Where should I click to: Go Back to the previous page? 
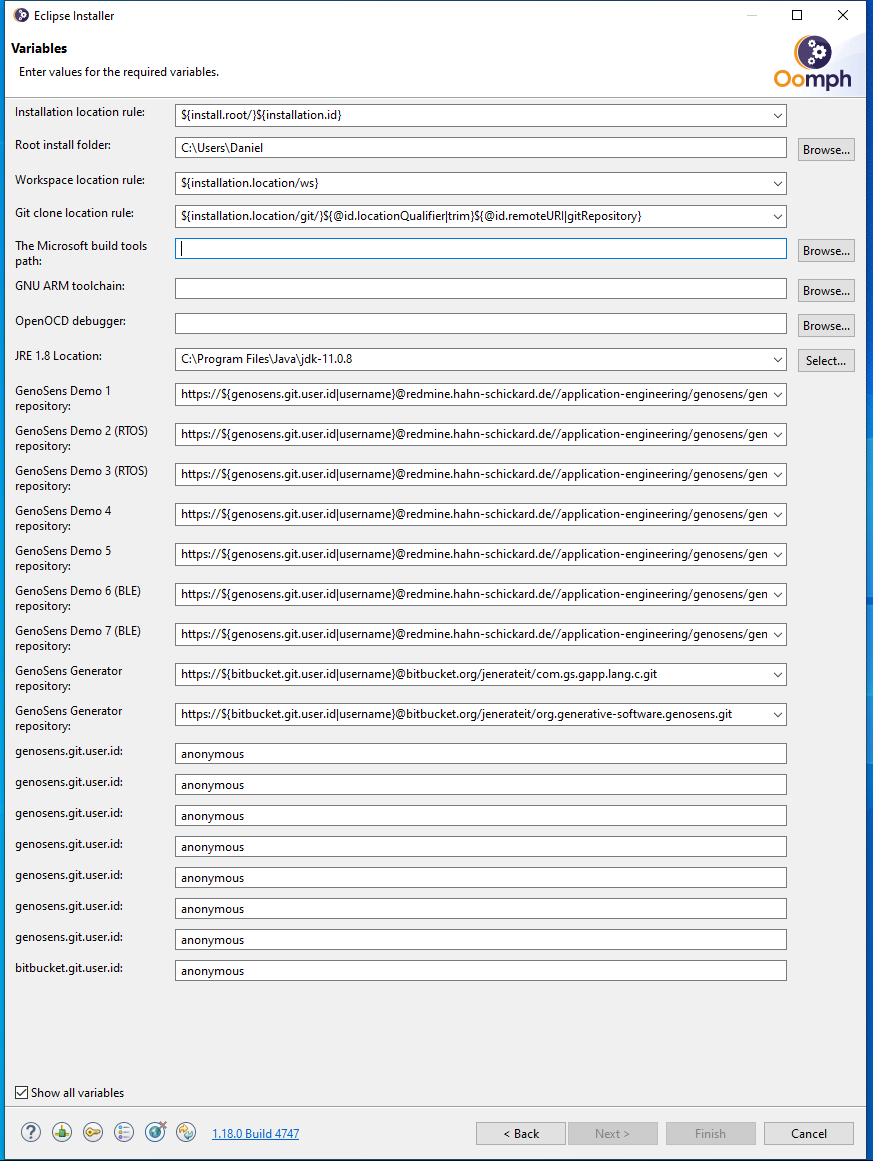pos(521,1134)
